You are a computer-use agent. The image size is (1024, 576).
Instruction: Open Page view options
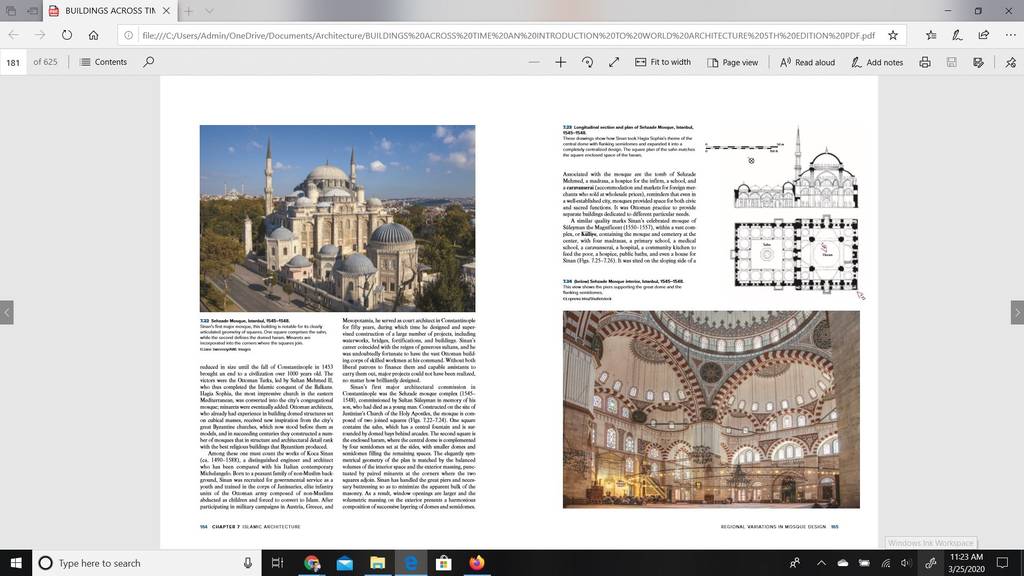pyautogui.click(x=733, y=62)
